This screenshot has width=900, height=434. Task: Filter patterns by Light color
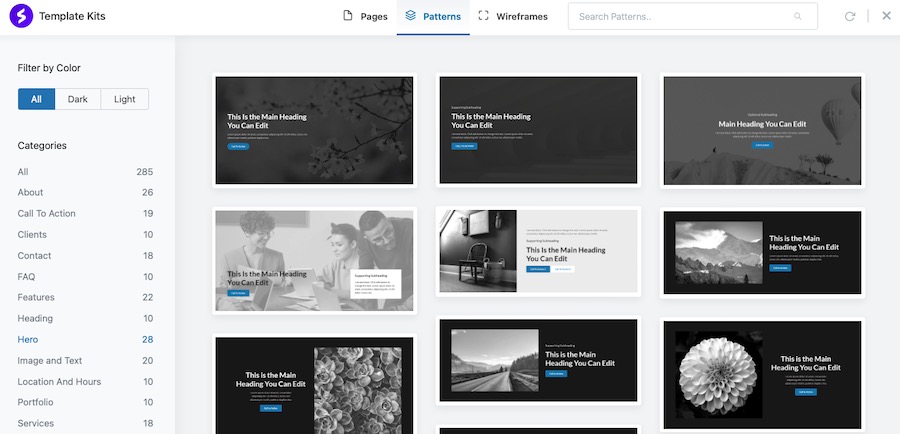coord(125,99)
